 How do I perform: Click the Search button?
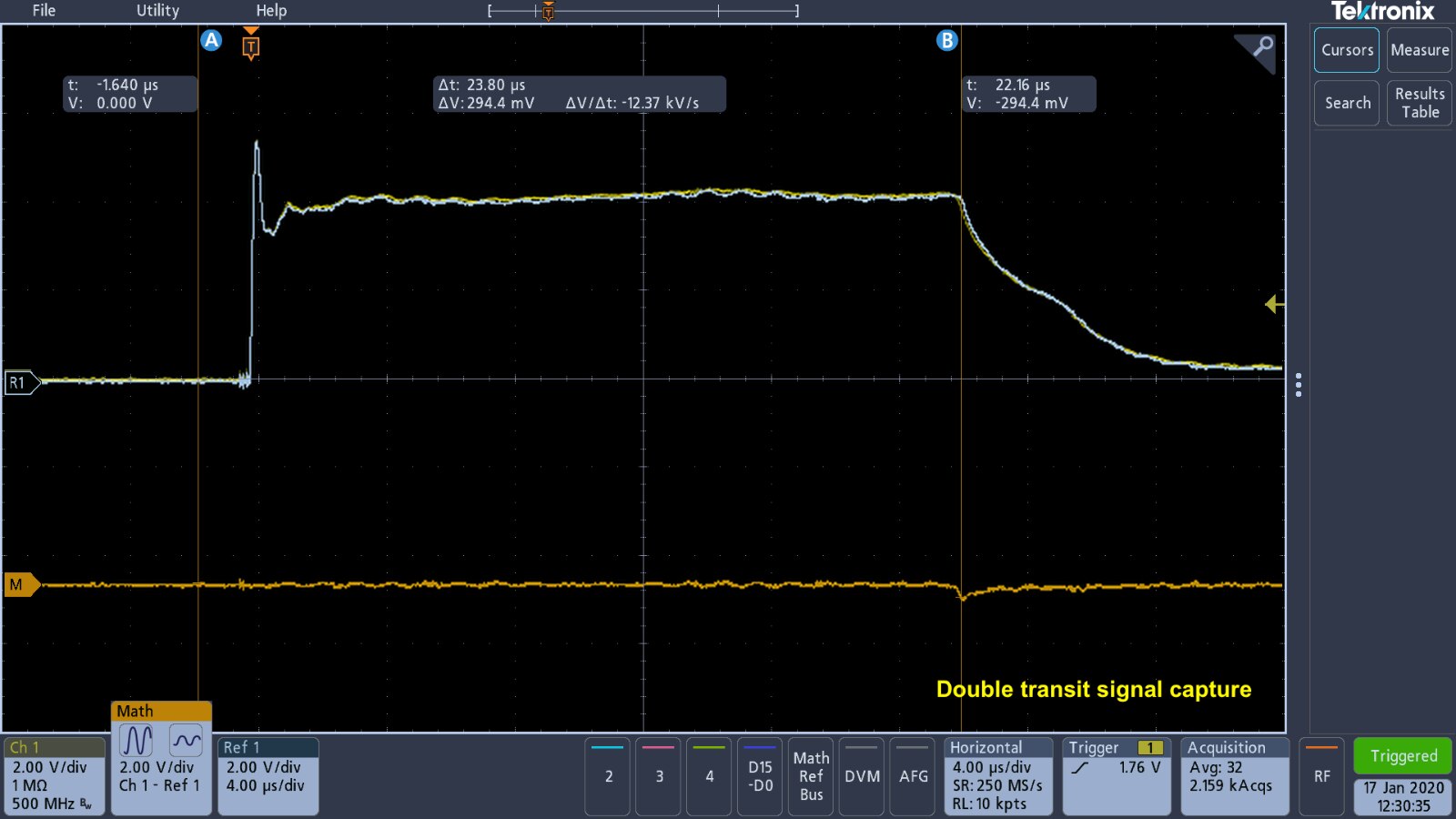1347,103
